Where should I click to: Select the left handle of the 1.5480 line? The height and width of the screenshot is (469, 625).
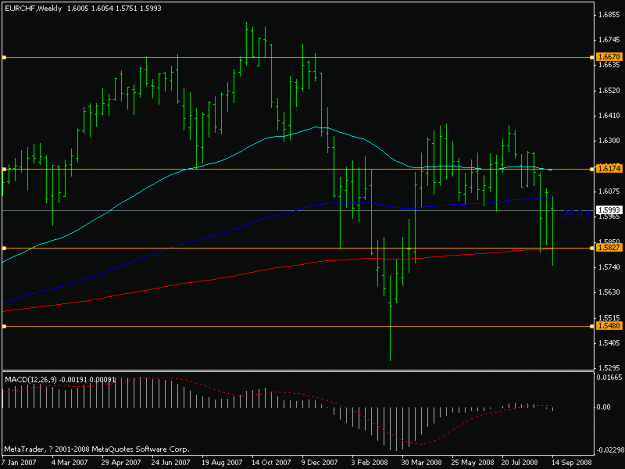4,326
